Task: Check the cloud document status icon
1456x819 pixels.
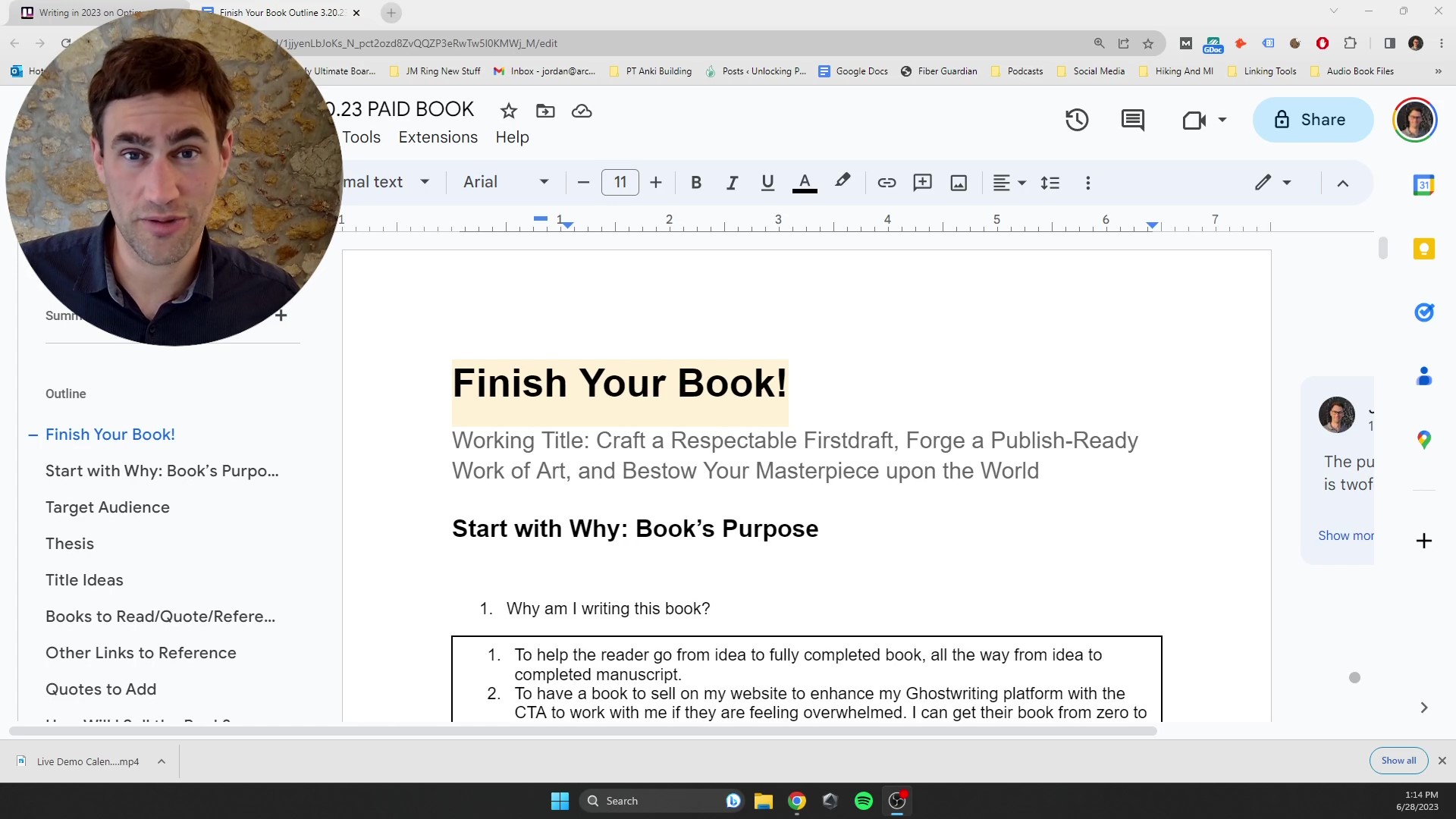Action: click(x=582, y=111)
